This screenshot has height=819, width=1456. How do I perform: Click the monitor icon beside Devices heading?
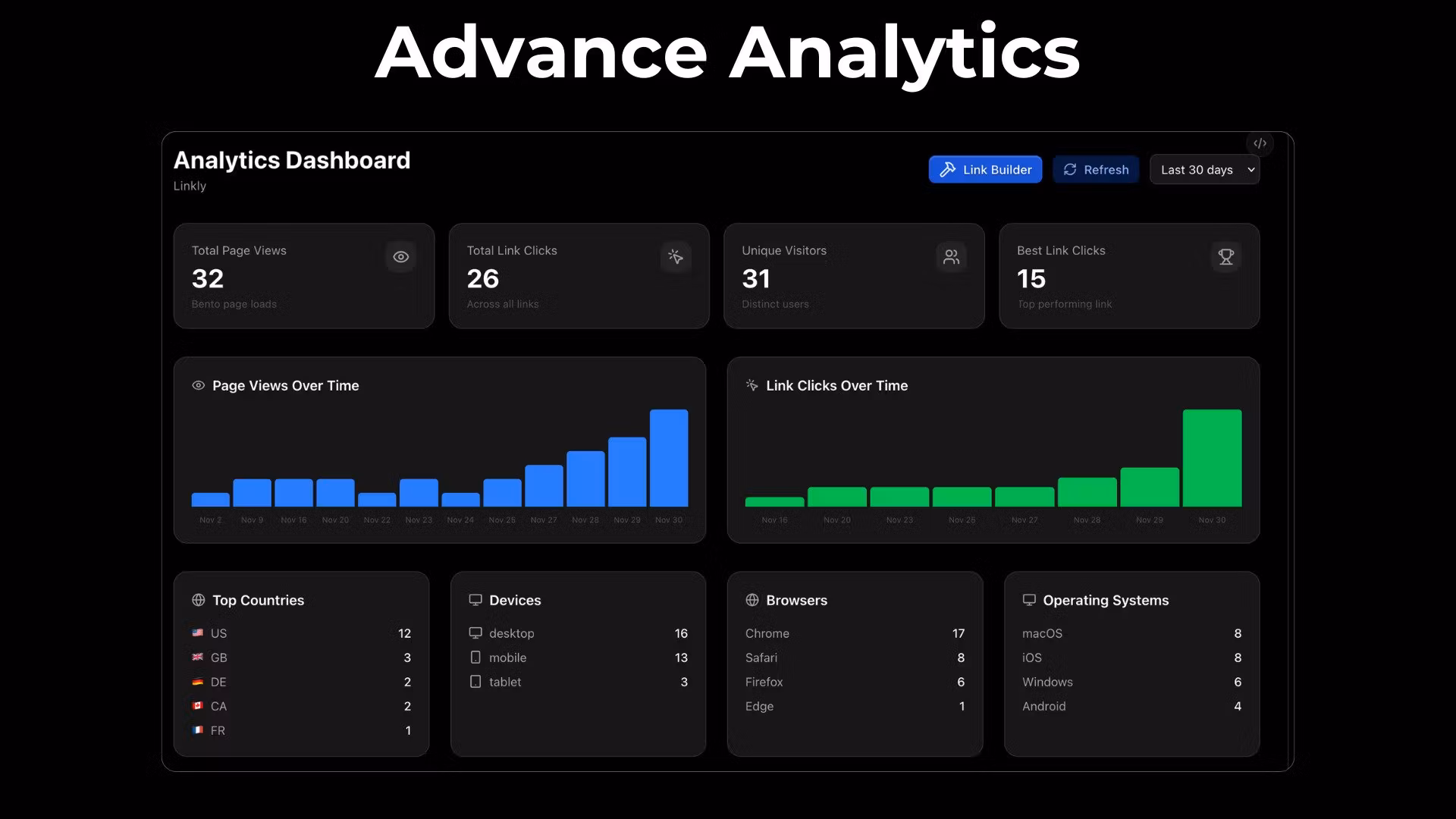(475, 600)
